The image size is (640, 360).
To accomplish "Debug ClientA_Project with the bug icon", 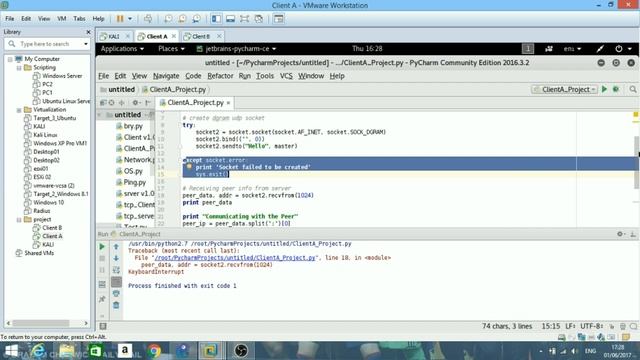I will [x=616, y=89].
